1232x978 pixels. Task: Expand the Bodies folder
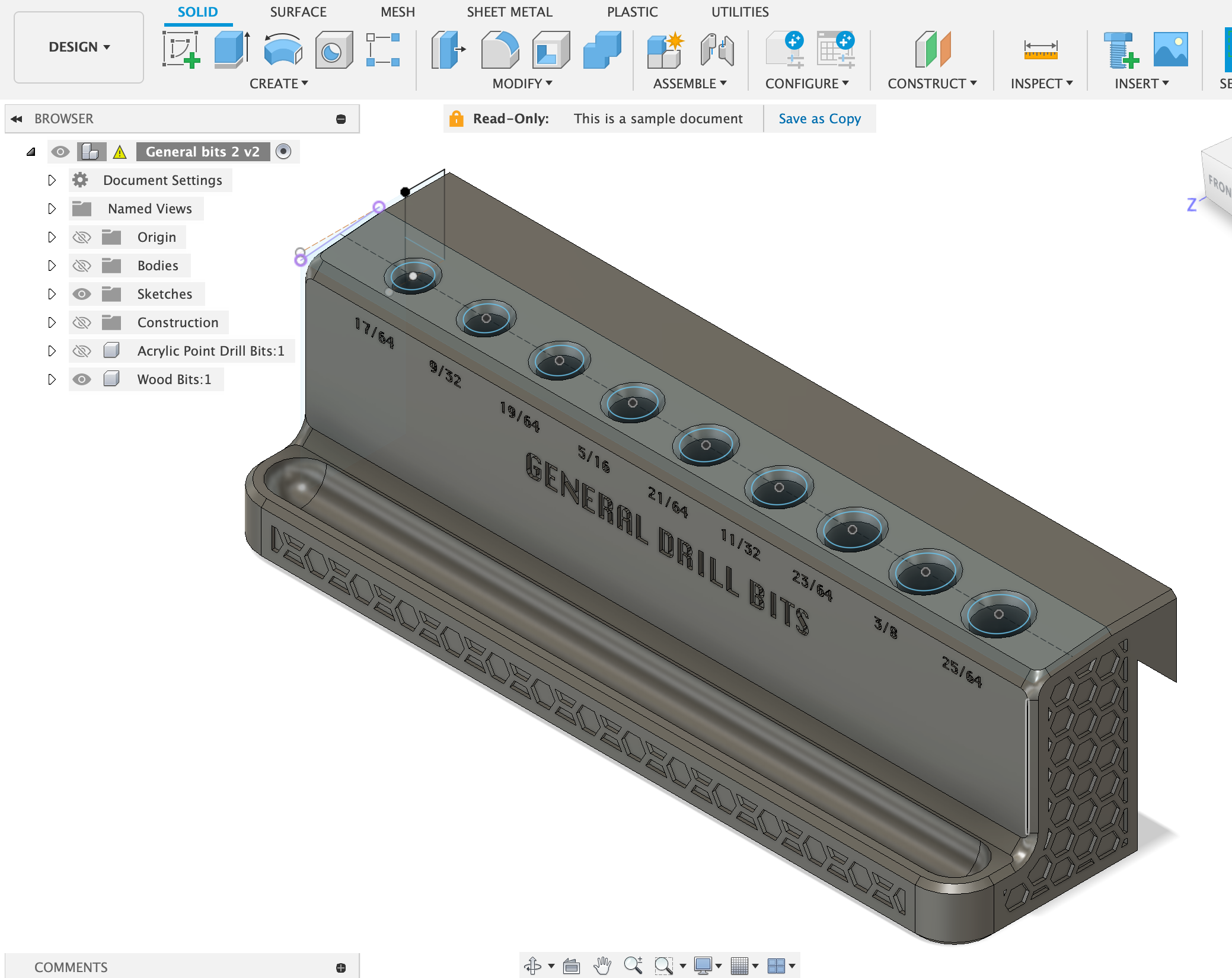click(x=52, y=266)
